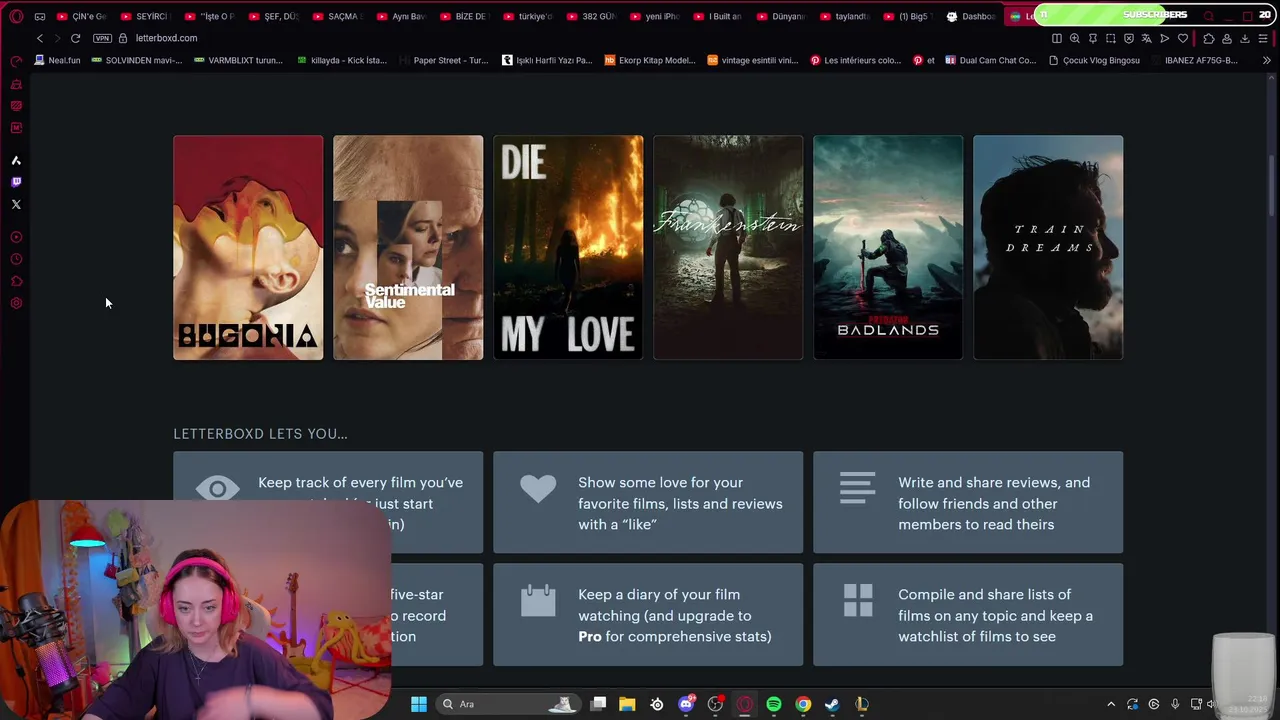1280x720 pixels.
Task: Click the heart icon on the like card
Action: coord(538,488)
